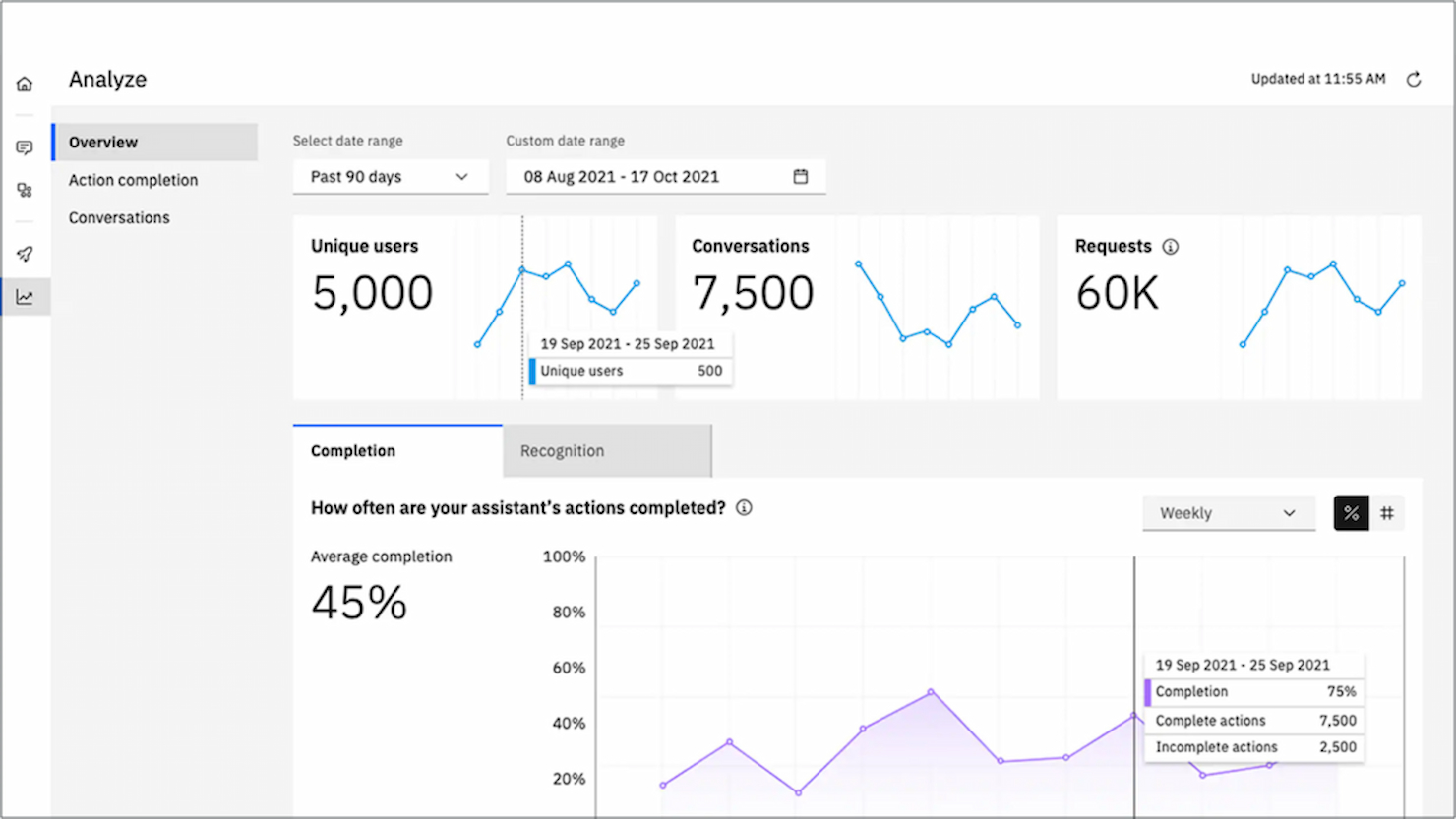1456x819 pixels.
Task: Click the Requests info tooltip icon
Action: 1171,247
